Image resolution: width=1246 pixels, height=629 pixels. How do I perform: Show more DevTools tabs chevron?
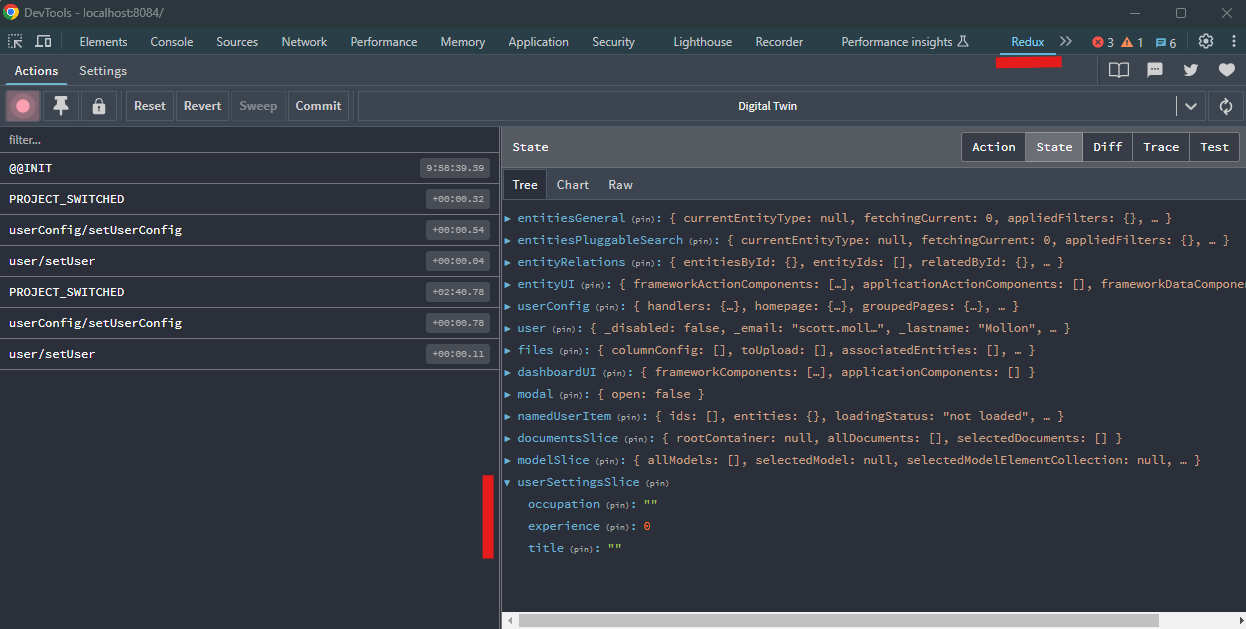pos(1065,41)
